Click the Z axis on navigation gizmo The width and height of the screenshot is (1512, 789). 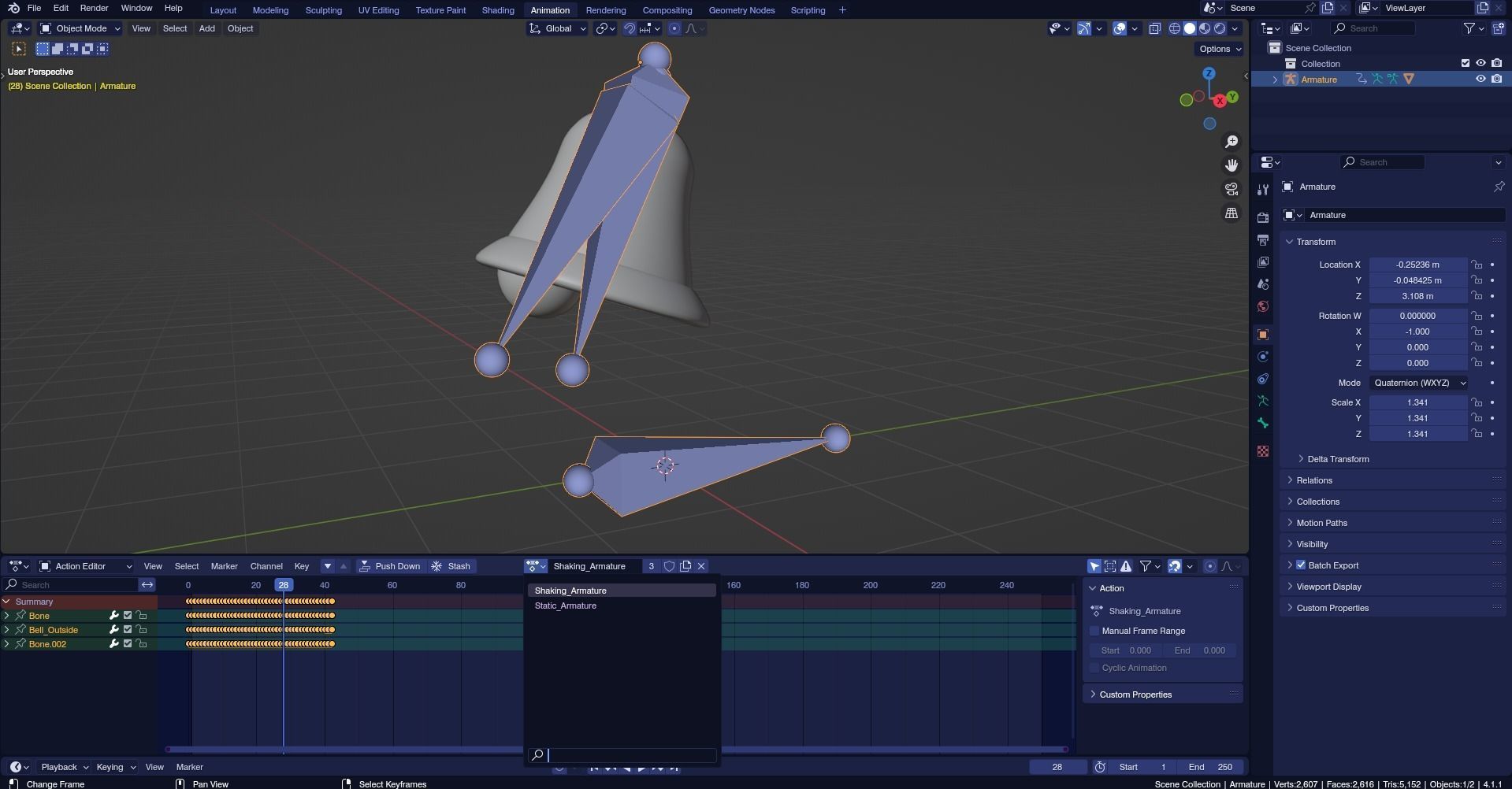(1209, 73)
